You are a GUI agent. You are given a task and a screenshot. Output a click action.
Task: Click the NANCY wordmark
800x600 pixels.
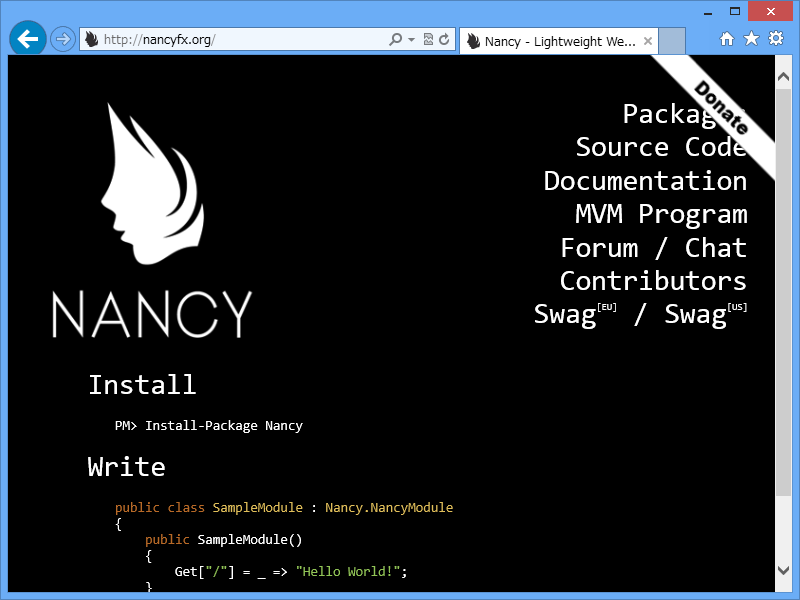[x=152, y=314]
